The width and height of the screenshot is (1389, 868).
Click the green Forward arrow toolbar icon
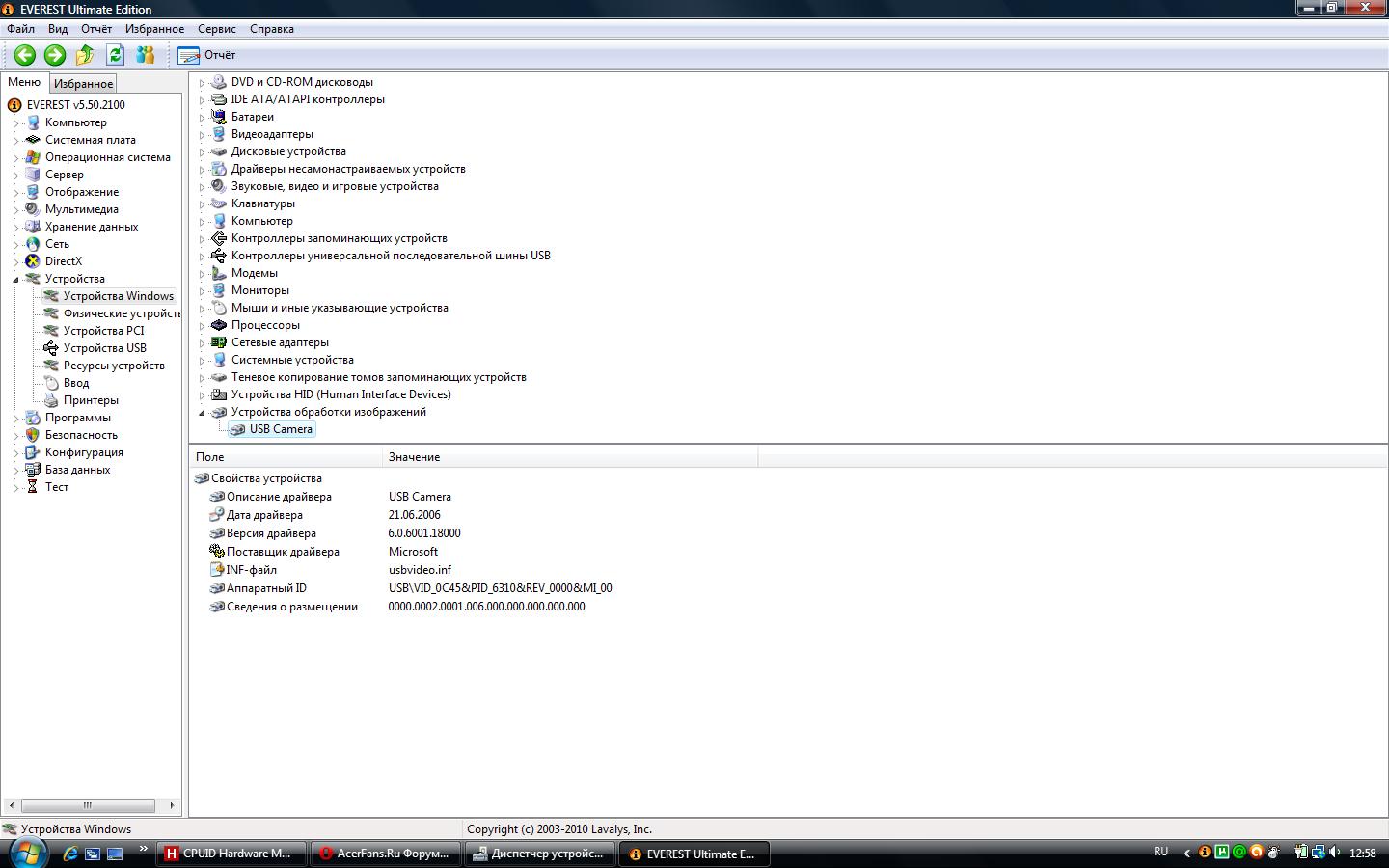pos(55,55)
